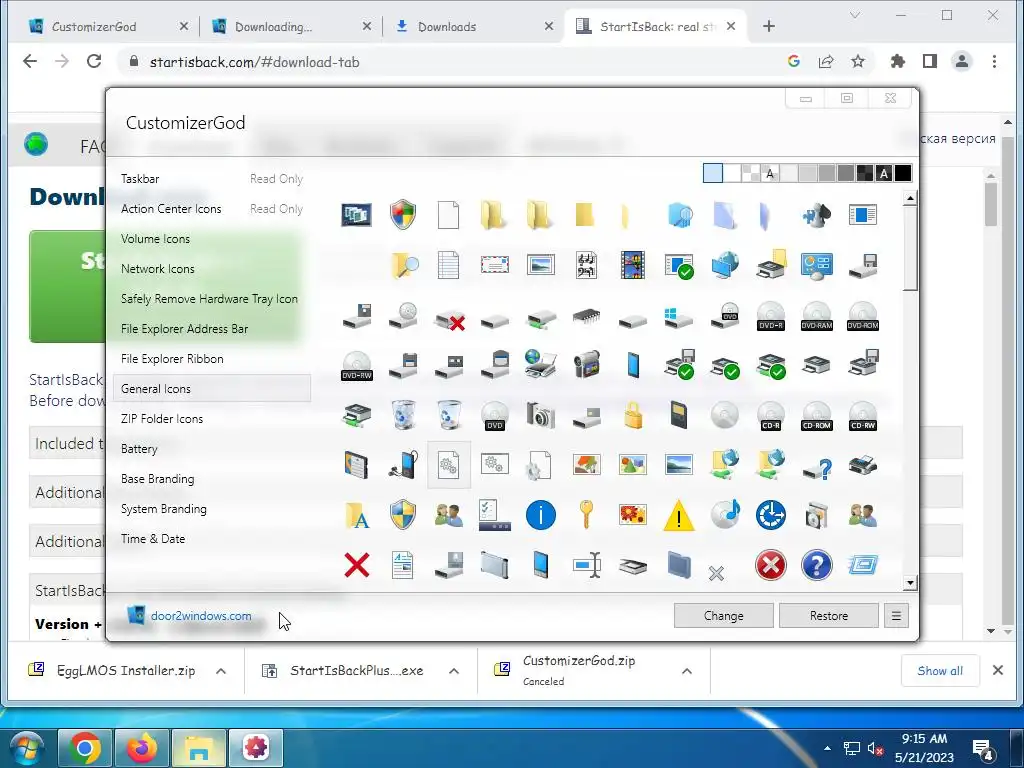The height and width of the screenshot is (768, 1024).
Task: Select the DVD-RW disc icon
Action: tap(357, 366)
